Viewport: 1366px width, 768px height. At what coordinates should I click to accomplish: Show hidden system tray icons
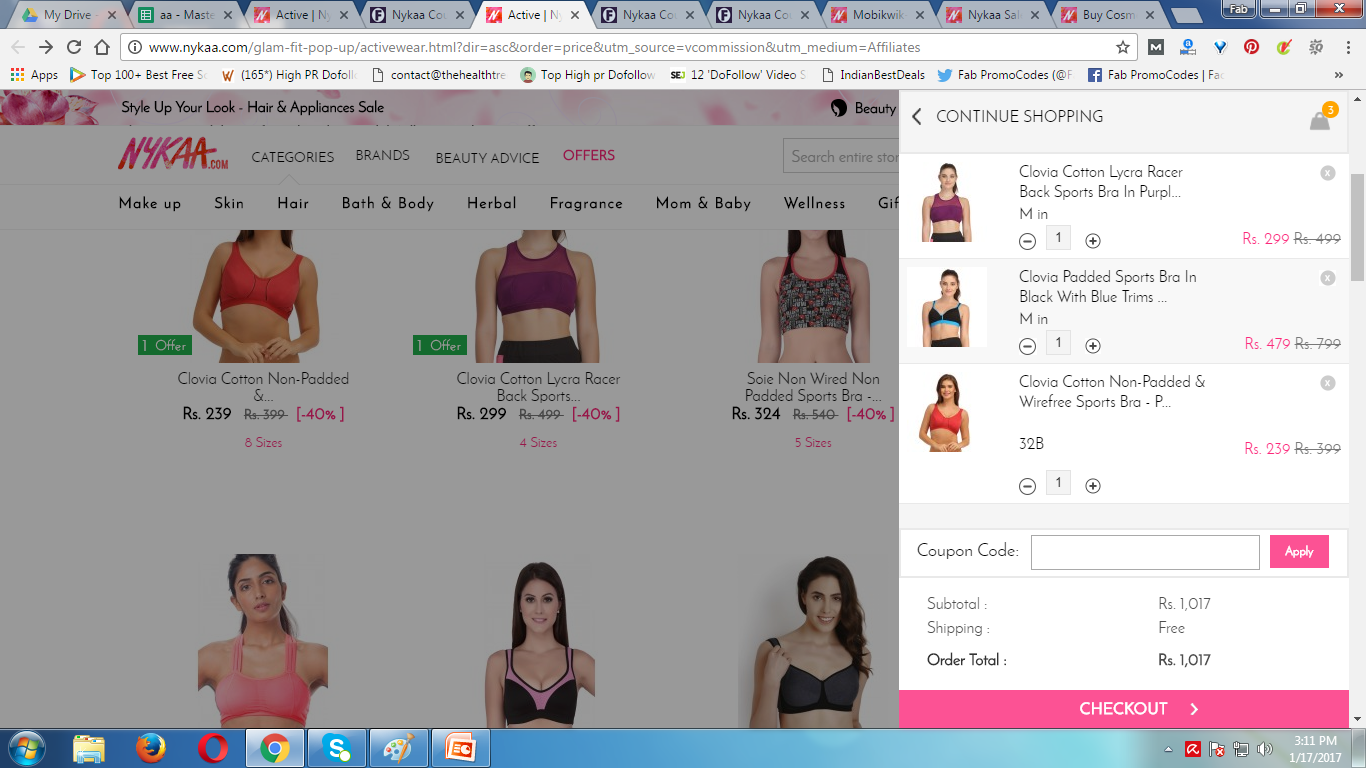[x=1169, y=749]
